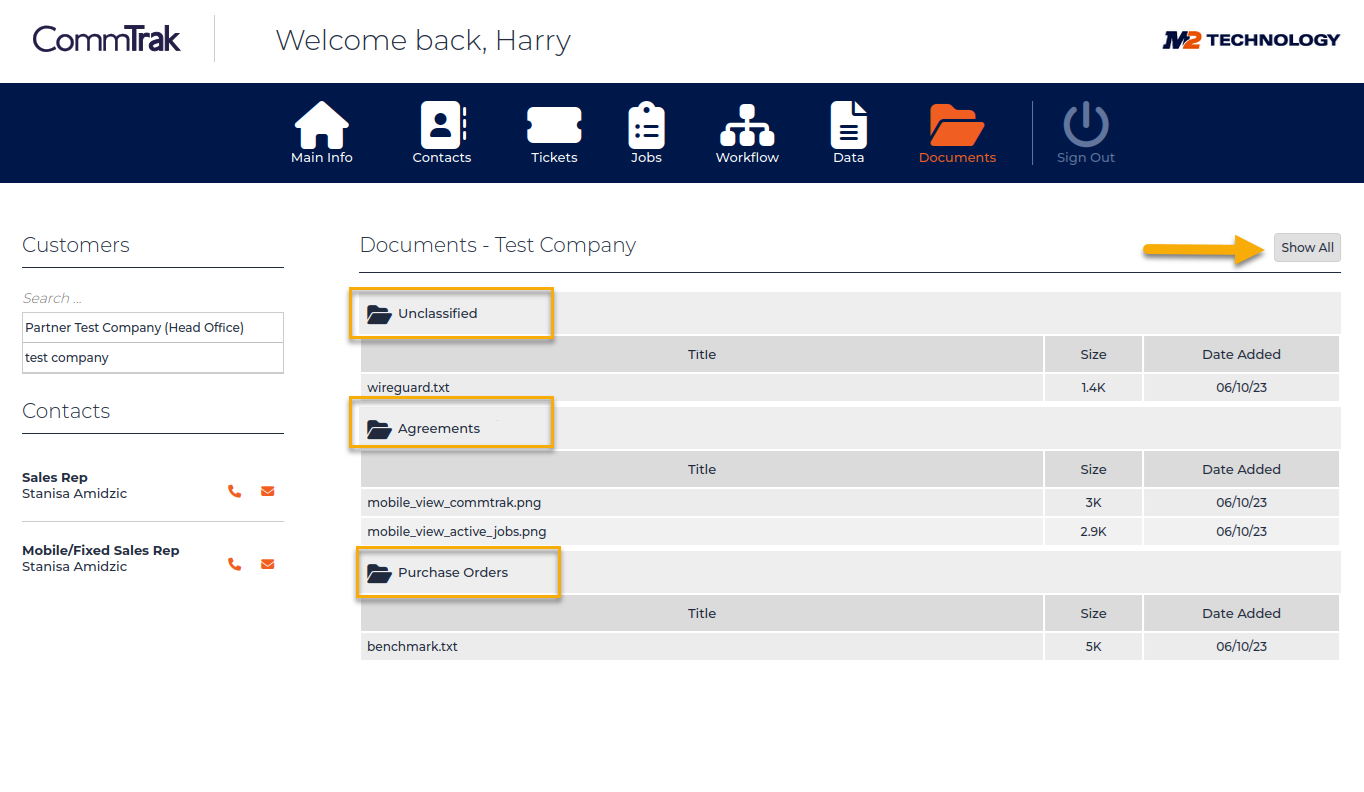Click the Documents - Test Company heading
The width and height of the screenshot is (1364, 792).
[498, 245]
